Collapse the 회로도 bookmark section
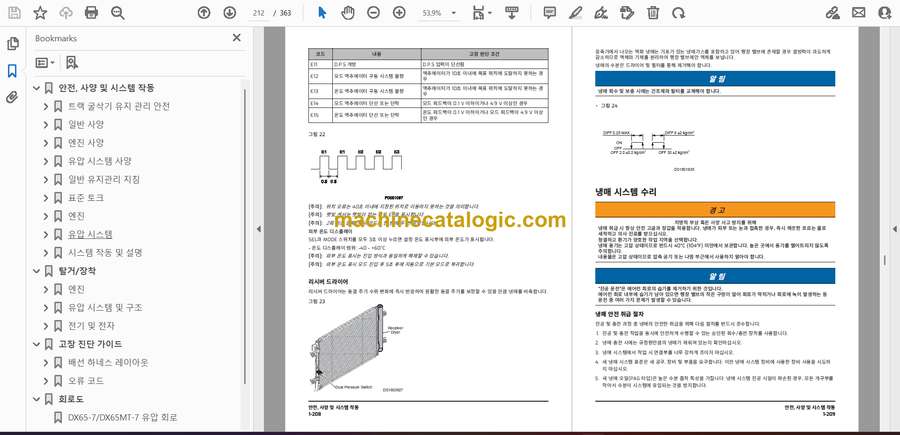 (x=37, y=399)
